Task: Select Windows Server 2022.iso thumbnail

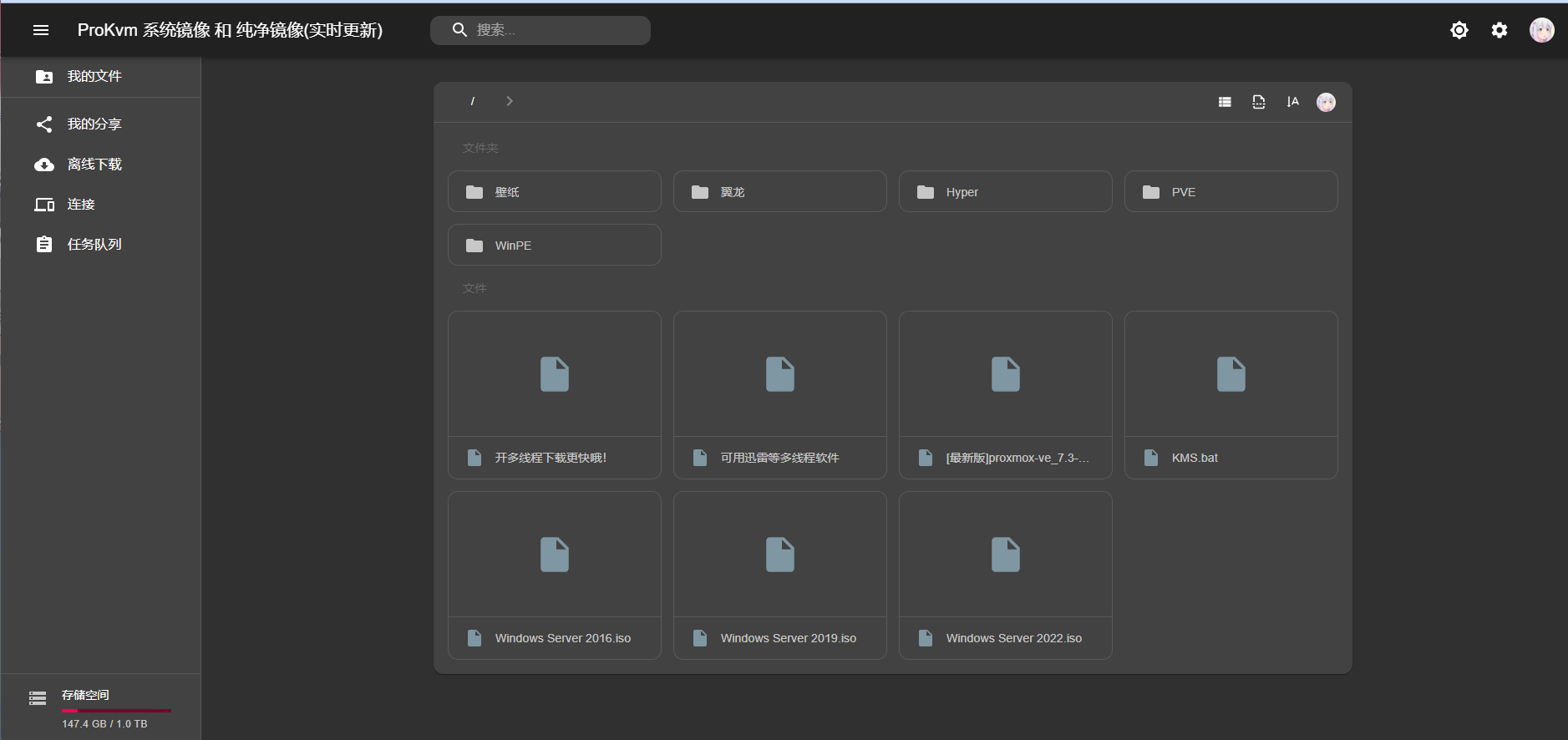Action: (1006, 555)
